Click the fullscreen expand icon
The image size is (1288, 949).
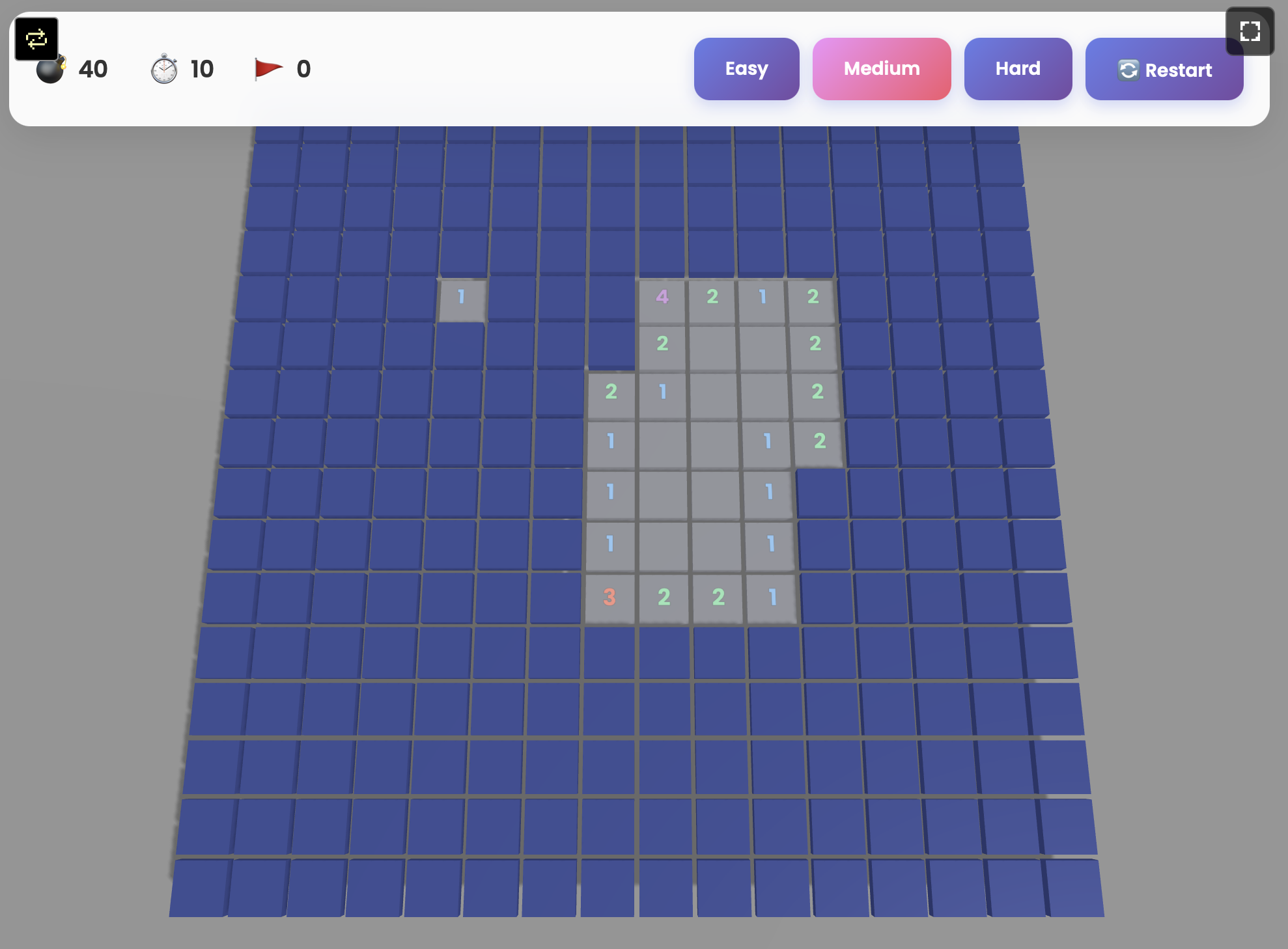pos(1249,31)
